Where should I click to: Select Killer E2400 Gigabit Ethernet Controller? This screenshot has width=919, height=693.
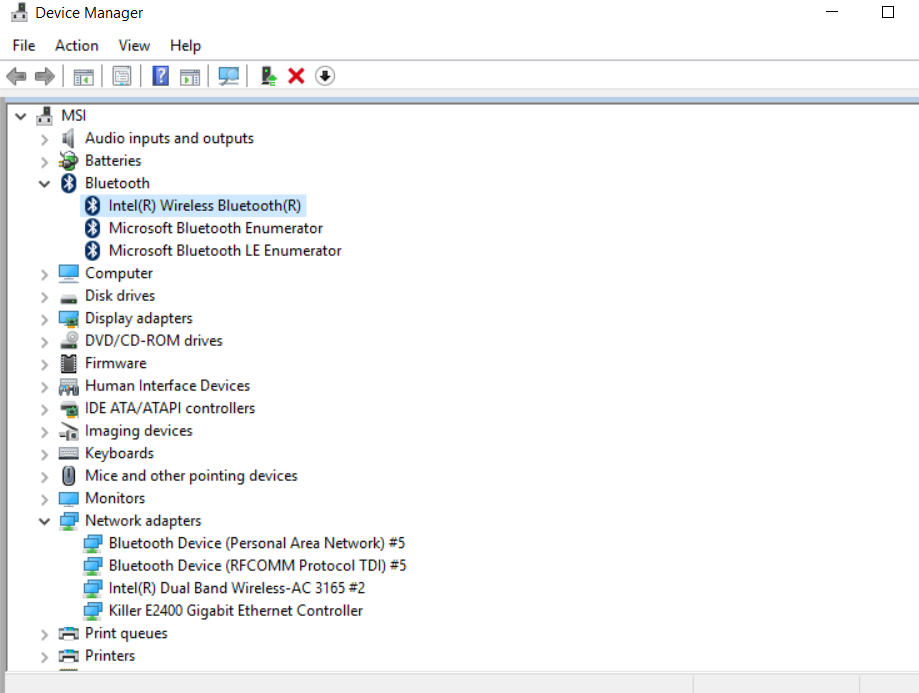[235, 610]
